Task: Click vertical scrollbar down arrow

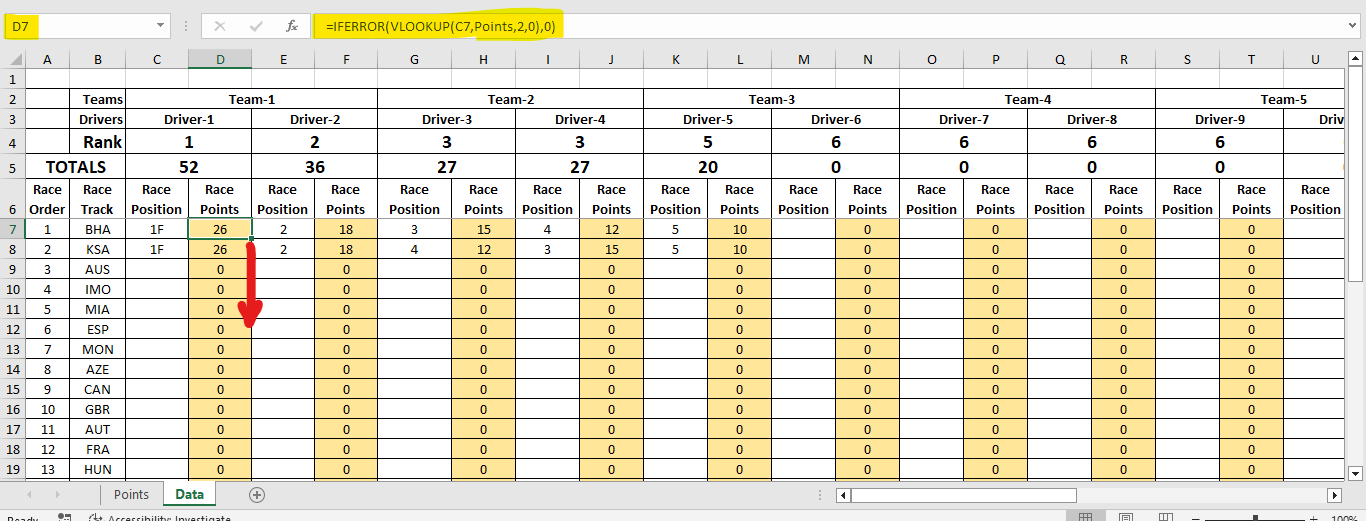Action: pyautogui.click(x=1356, y=473)
